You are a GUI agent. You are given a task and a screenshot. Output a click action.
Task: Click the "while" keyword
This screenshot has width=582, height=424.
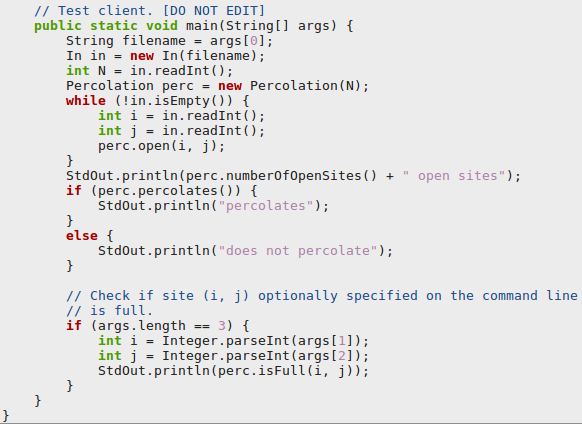point(86,101)
